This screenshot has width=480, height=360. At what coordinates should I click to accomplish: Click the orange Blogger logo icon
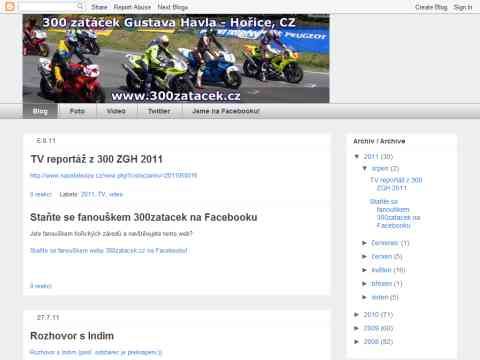(10, 6)
